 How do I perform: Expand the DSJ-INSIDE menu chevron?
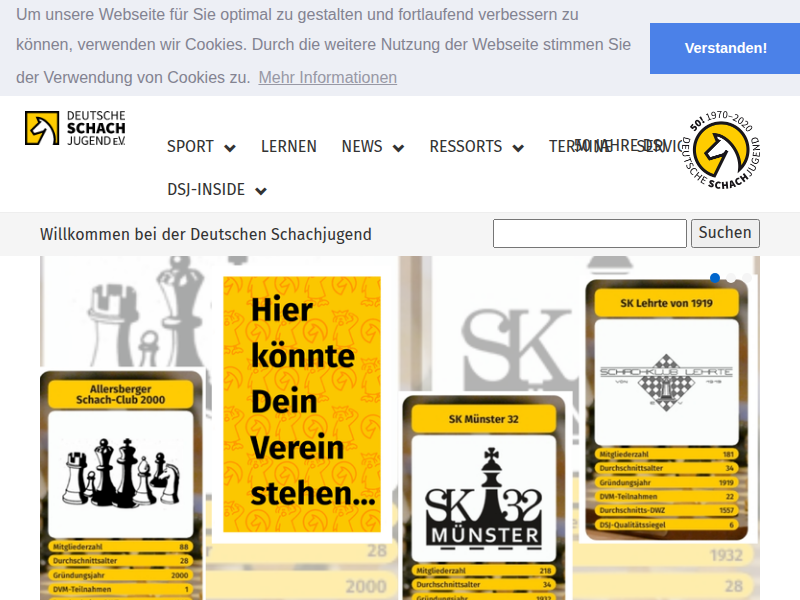pos(261,191)
